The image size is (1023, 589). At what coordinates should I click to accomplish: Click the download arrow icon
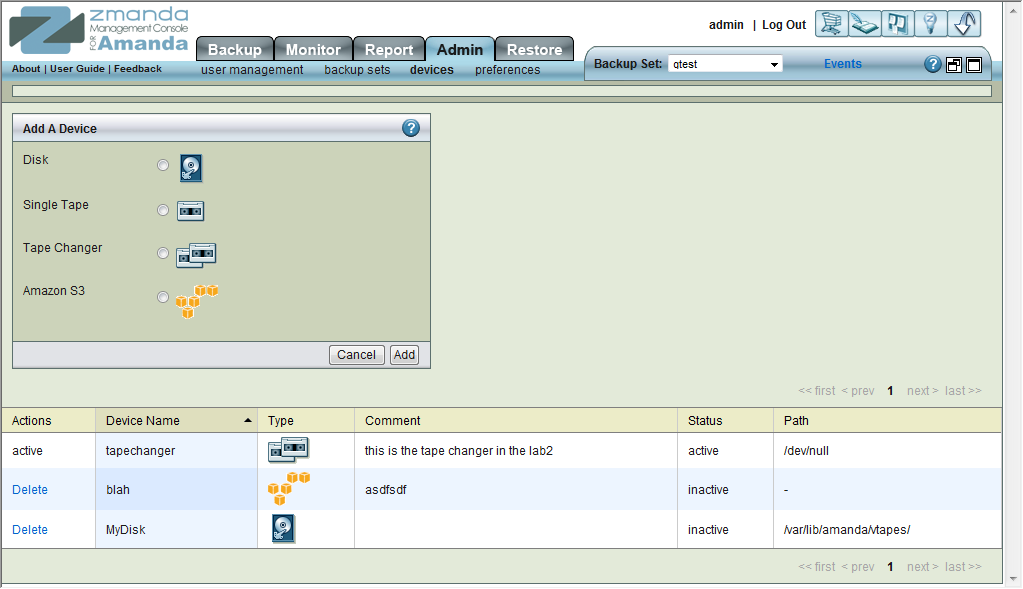point(963,23)
